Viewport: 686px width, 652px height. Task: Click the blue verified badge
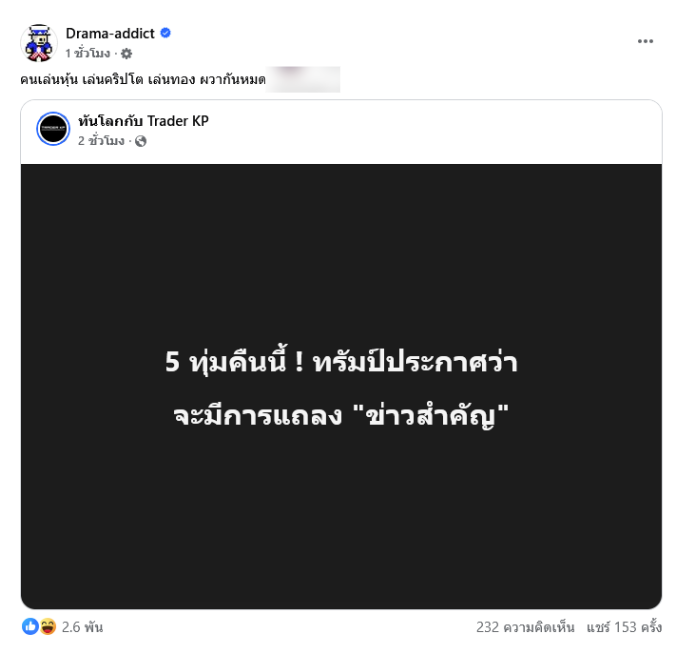(165, 33)
